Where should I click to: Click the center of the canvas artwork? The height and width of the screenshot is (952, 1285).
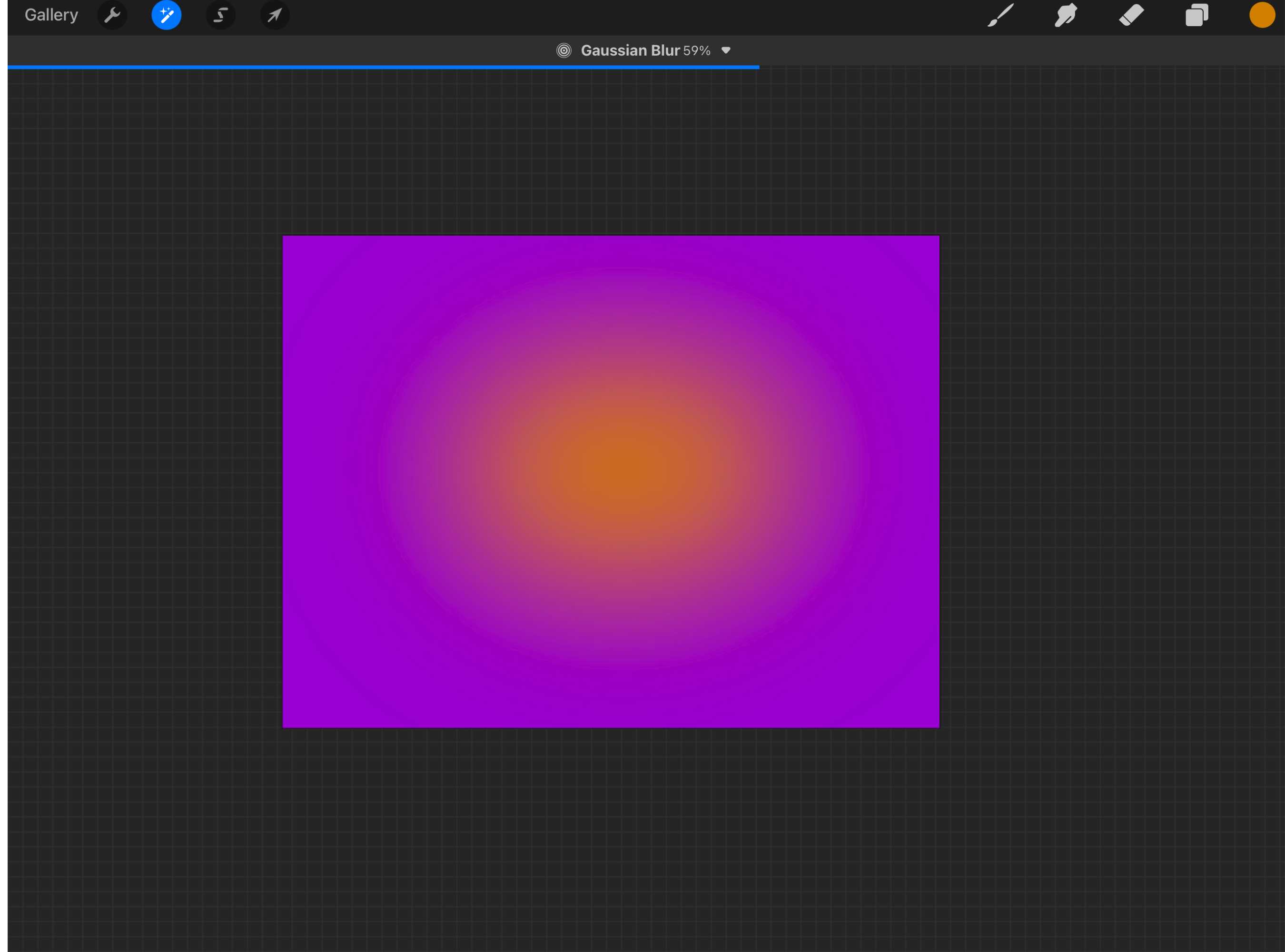pyautogui.click(x=611, y=481)
